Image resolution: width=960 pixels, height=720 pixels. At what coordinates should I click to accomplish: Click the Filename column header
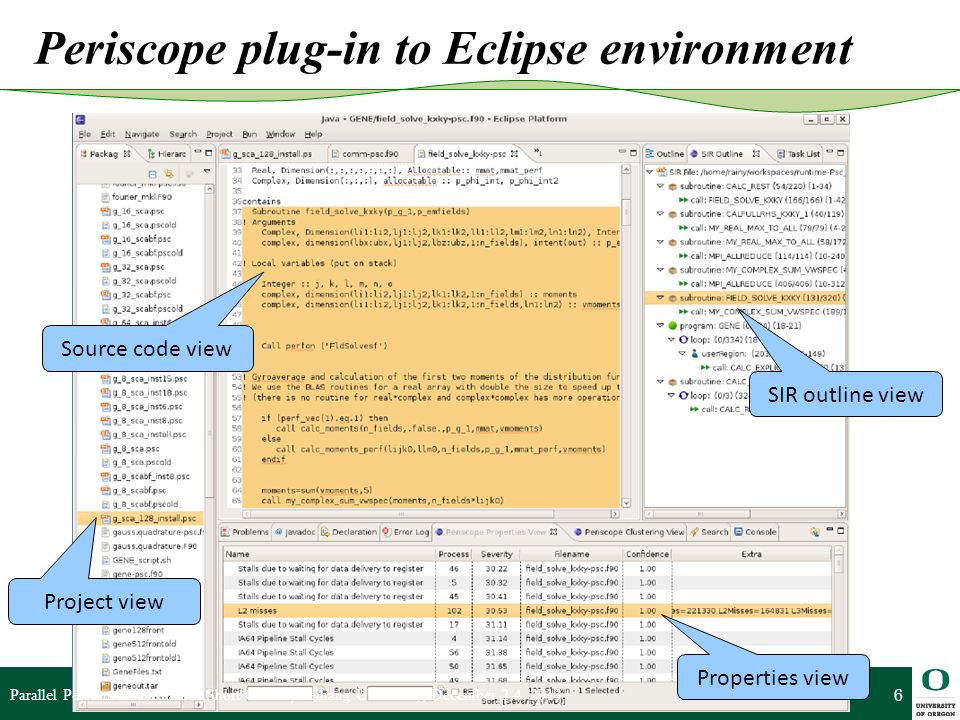click(x=572, y=554)
